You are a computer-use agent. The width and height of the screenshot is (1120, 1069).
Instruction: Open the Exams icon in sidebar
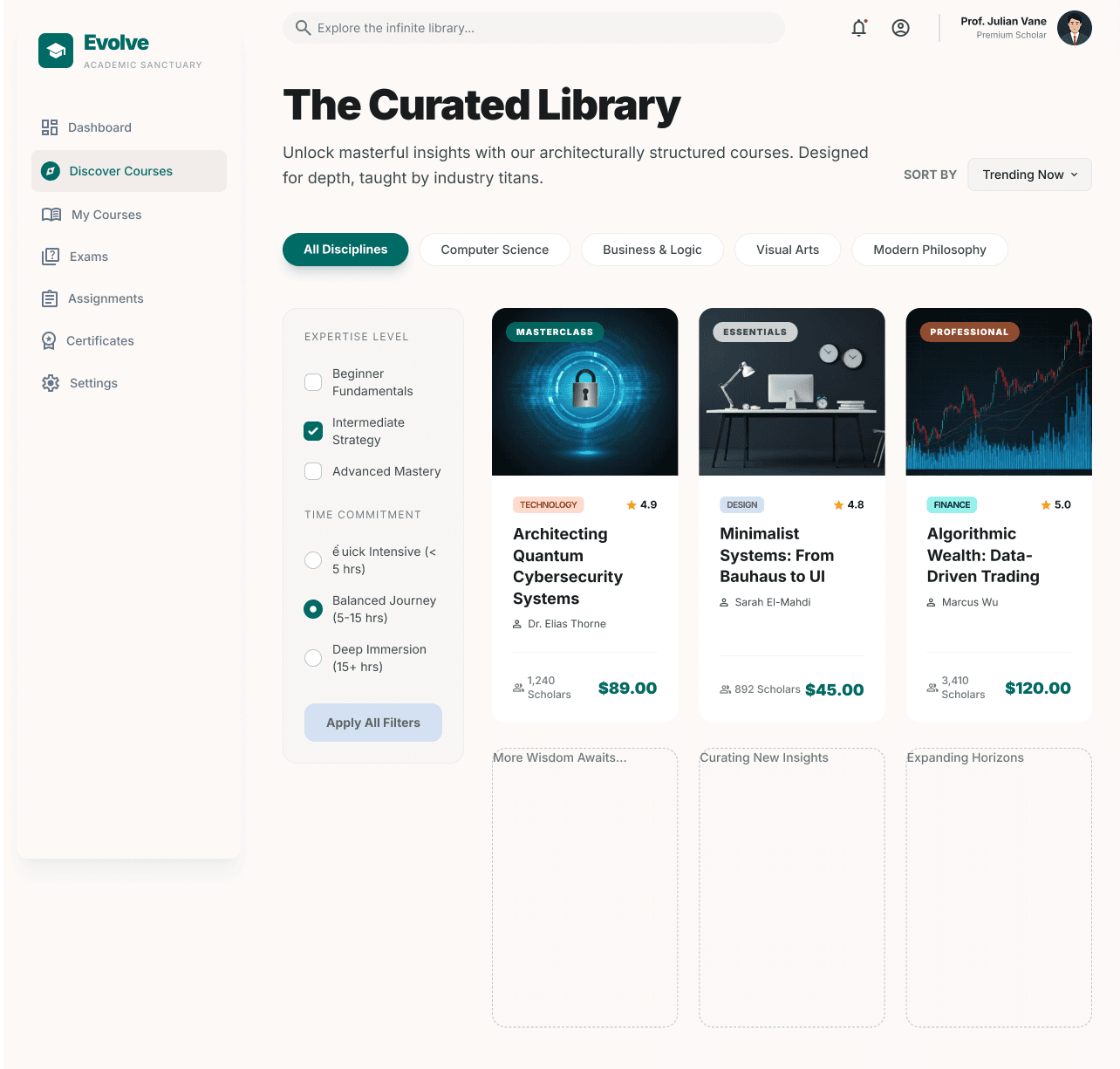pyautogui.click(x=51, y=257)
